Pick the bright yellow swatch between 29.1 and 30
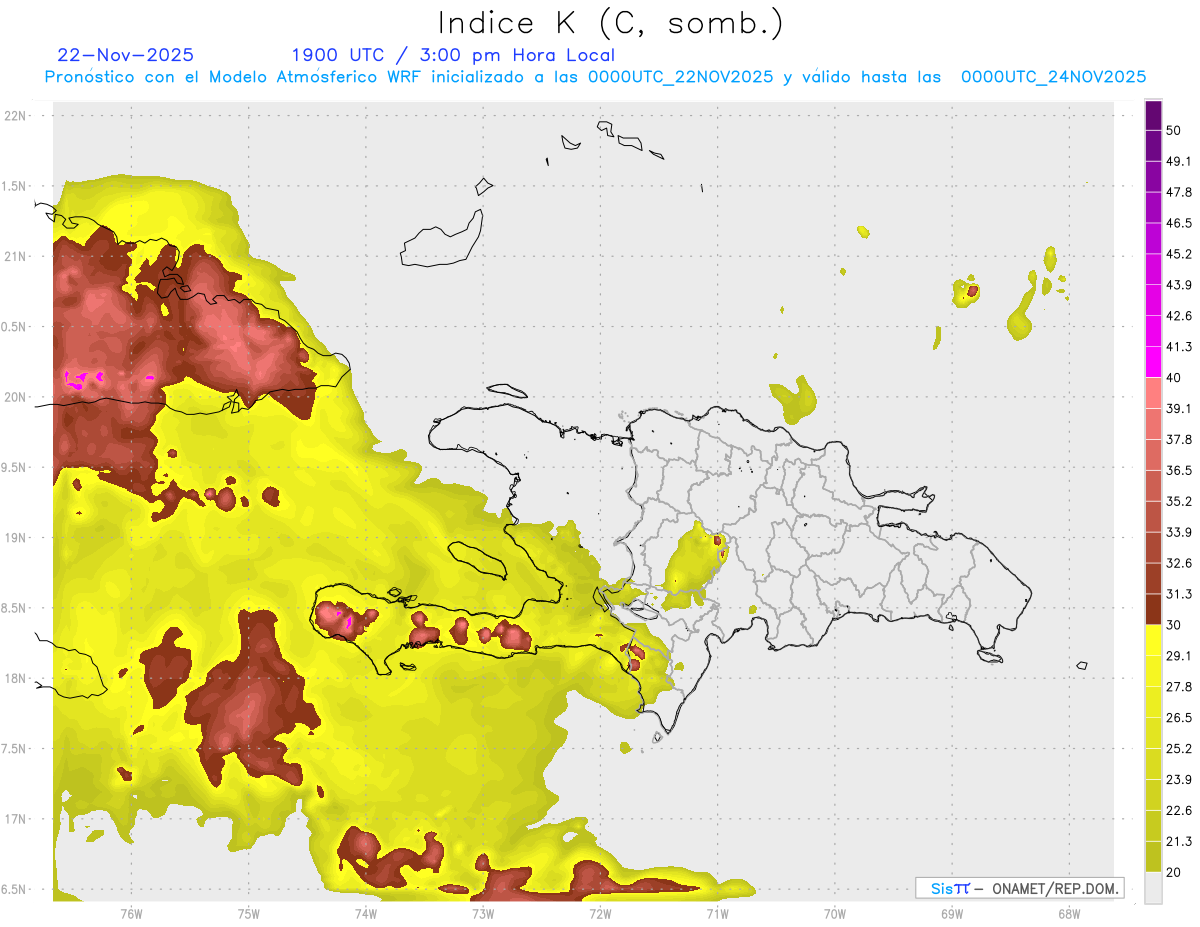Image resolution: width=1200 pixels, height=927 pixels. click(x=1154, y=640)
